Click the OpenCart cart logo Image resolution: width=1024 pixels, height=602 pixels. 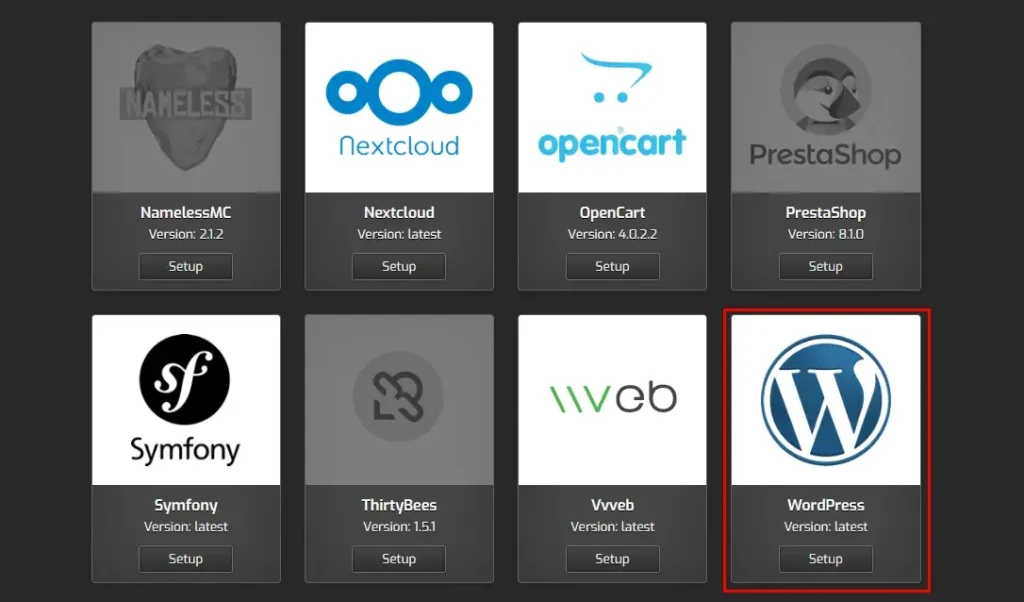click(x=612, y=108)
